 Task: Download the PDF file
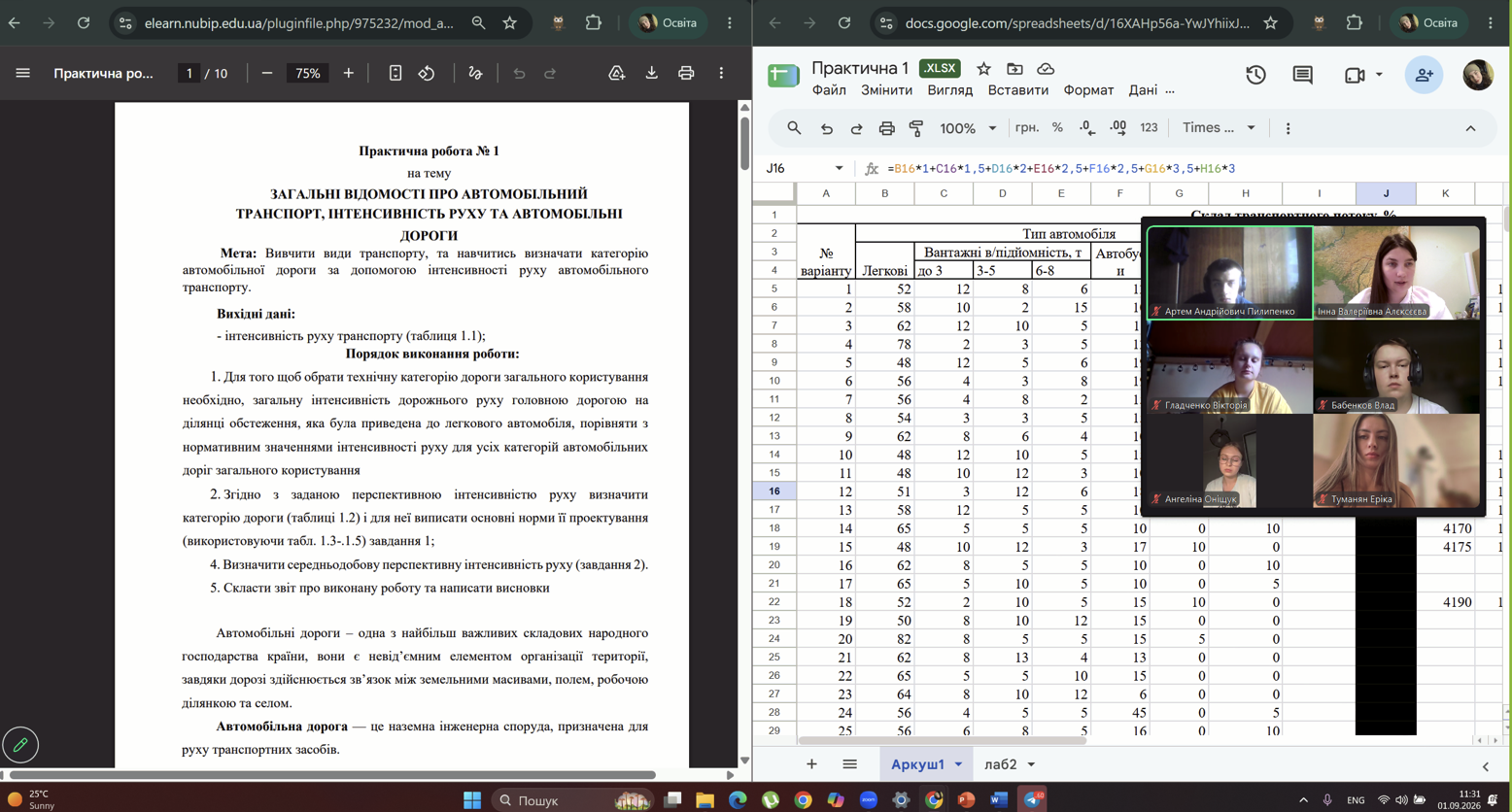(652, 74)
